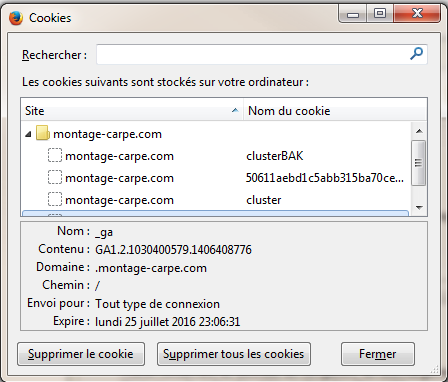Focus the Rechercher search field
This screenshot has height=382, width=448.
pyautogui.click(x=262, y=54)
